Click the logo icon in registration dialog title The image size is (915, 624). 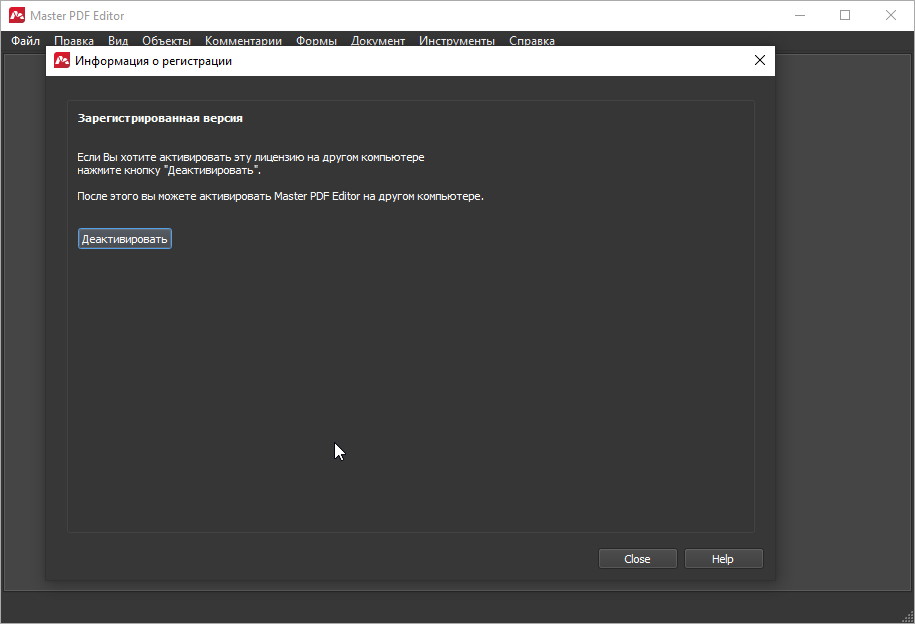pos(62,61)
